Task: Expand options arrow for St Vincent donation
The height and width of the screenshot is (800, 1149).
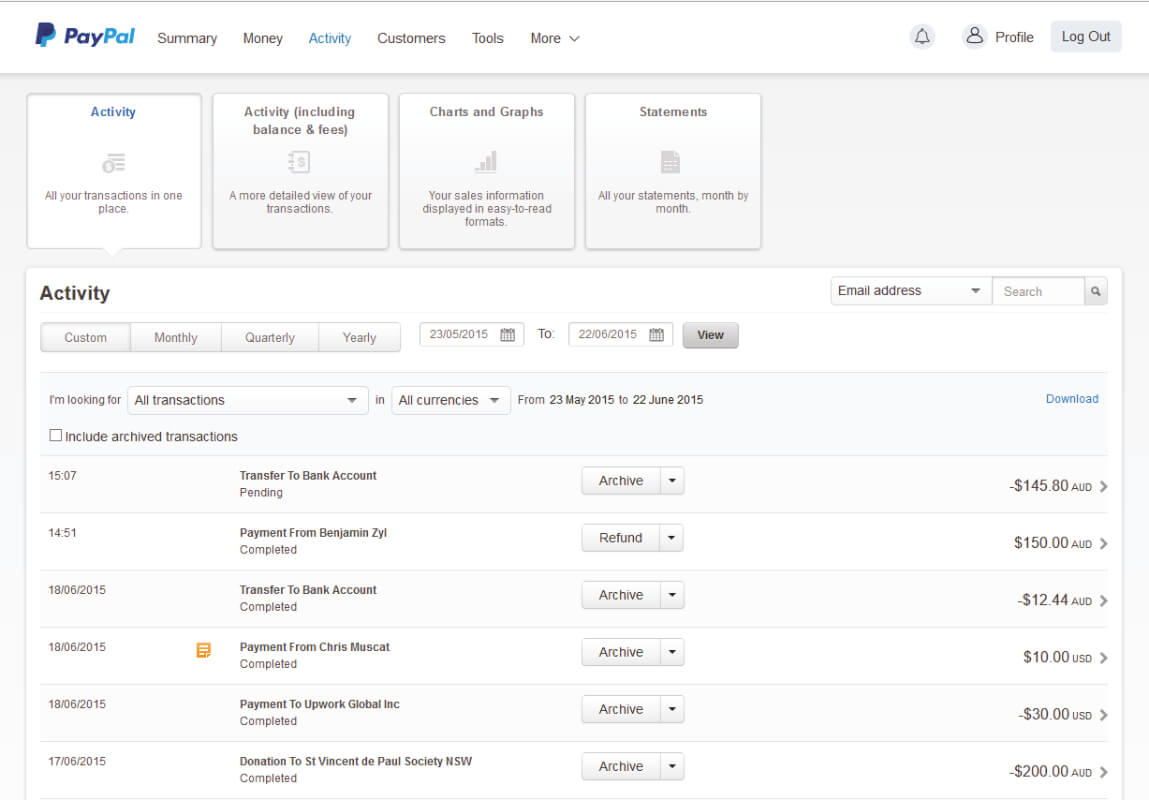Action: 672,766
